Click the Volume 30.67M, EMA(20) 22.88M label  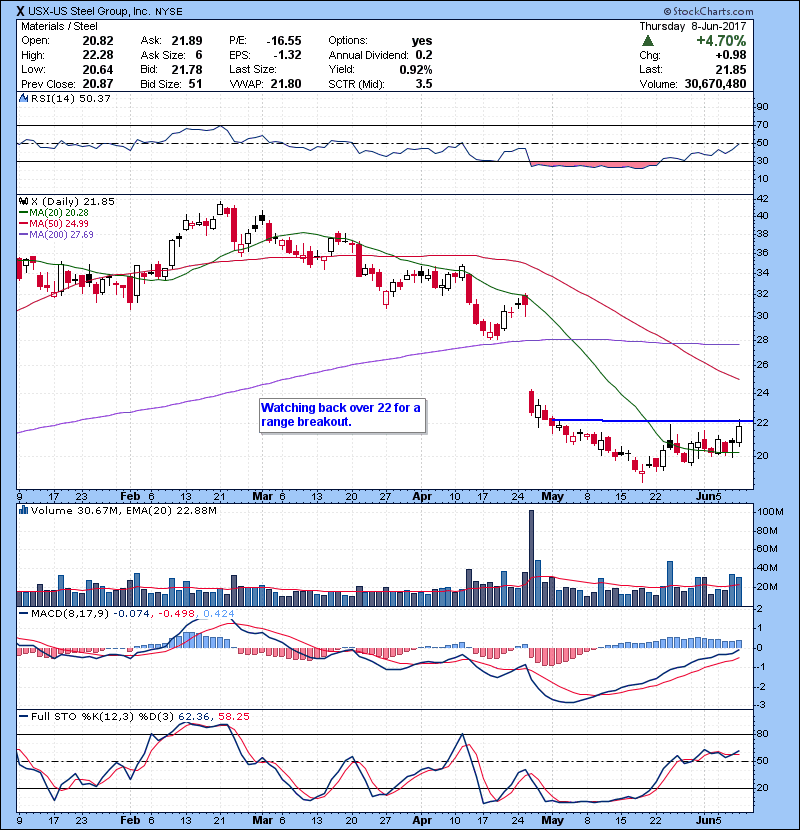[x=124, y=510]
